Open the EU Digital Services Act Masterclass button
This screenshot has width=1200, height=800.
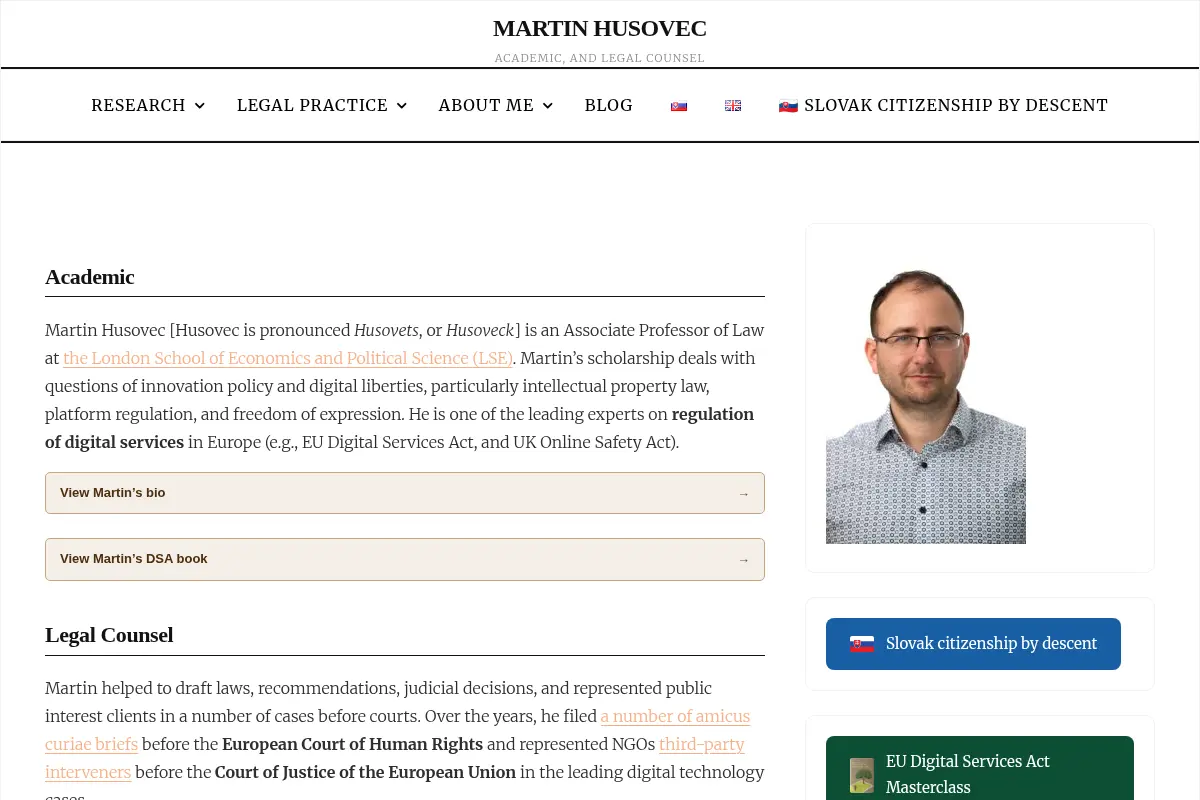click(980, 768)
